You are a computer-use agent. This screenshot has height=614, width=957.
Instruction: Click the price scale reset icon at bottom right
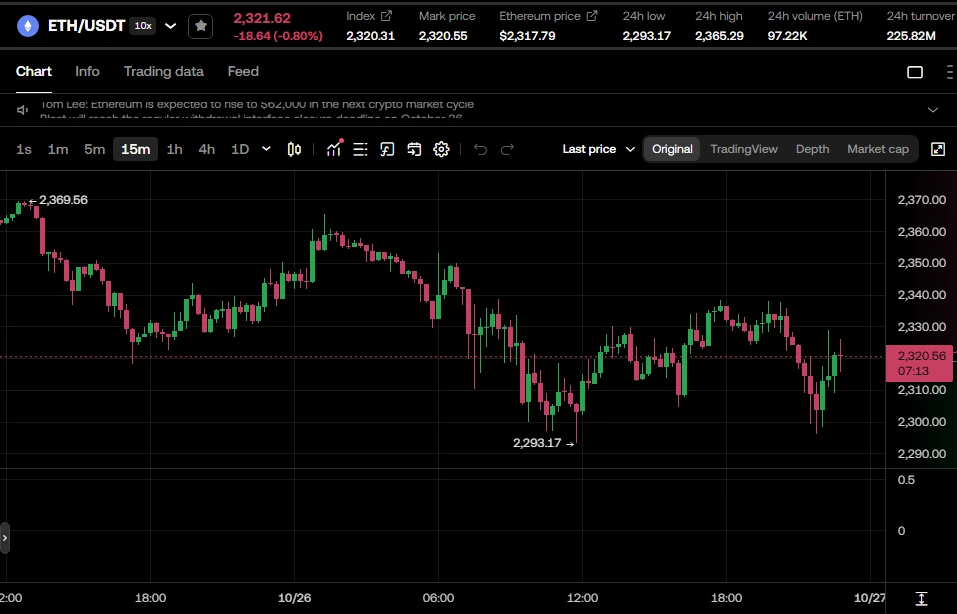click(922, 598)
